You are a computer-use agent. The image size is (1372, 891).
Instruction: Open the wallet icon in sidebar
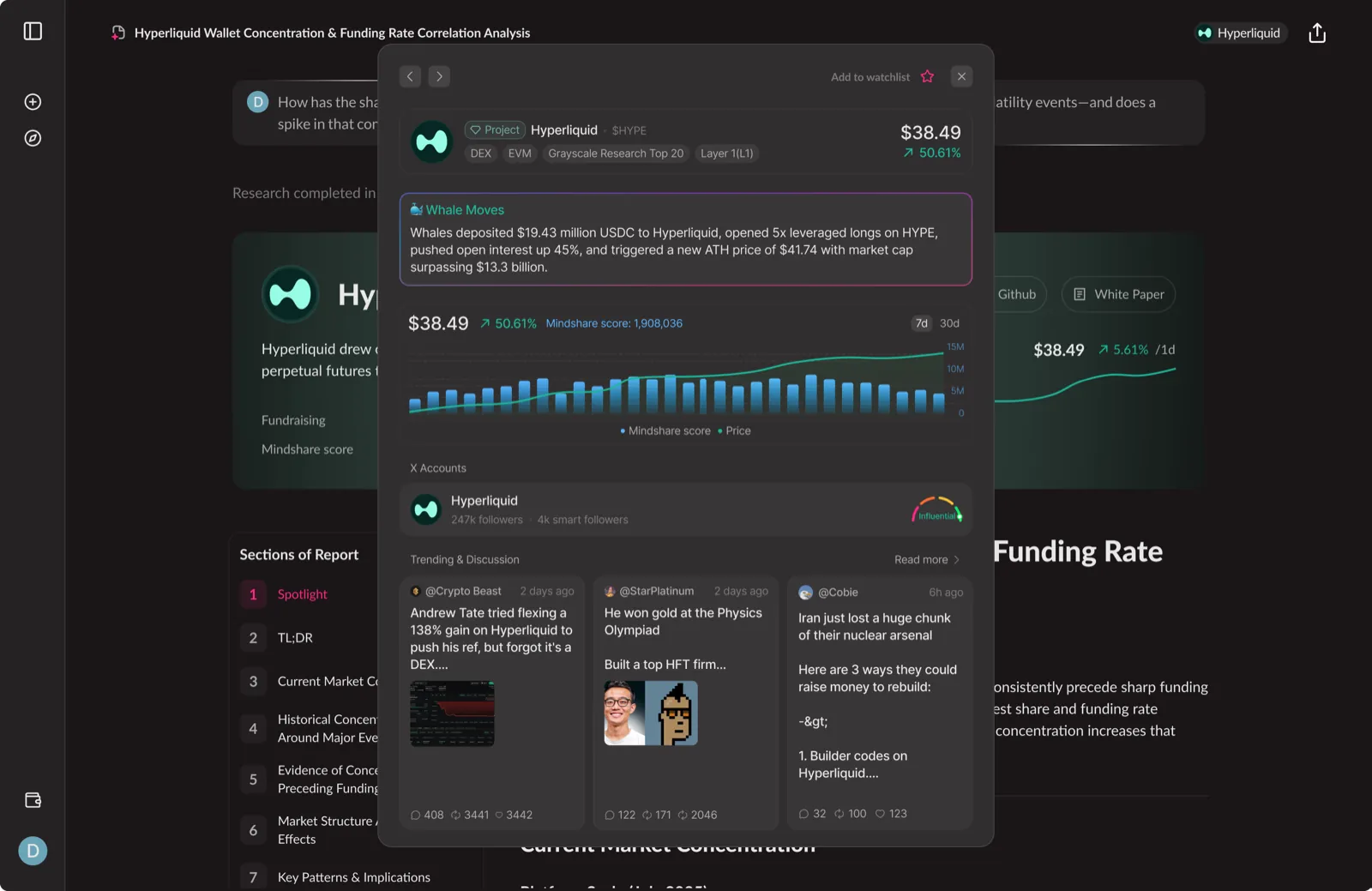click(x=33, y=800)
